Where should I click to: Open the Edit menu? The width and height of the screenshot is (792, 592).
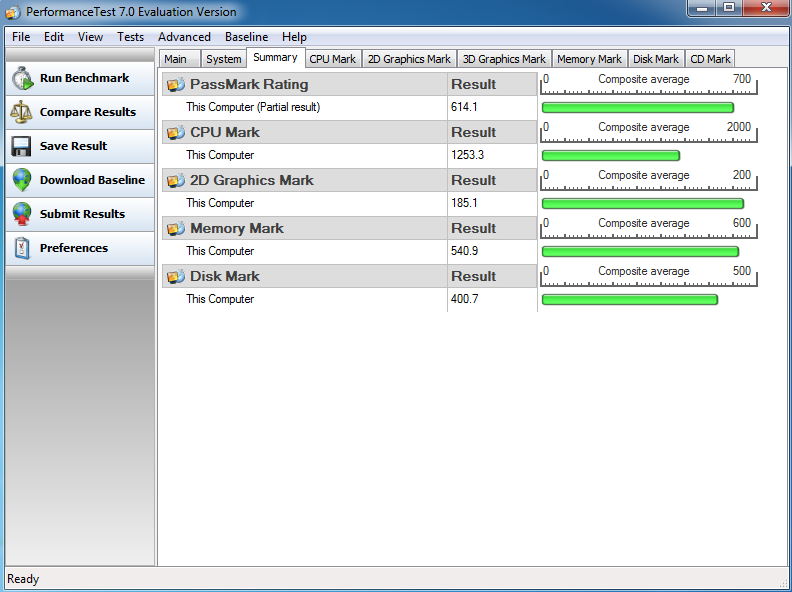54,37
